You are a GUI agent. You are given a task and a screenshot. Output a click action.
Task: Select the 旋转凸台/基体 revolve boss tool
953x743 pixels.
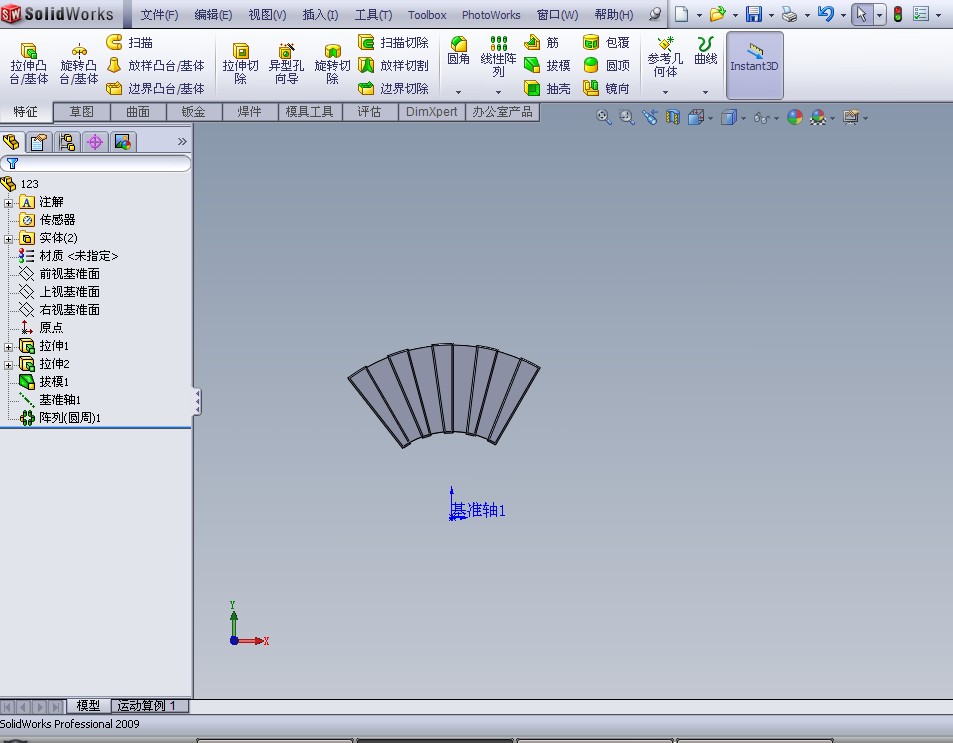[x=78, y=64]
